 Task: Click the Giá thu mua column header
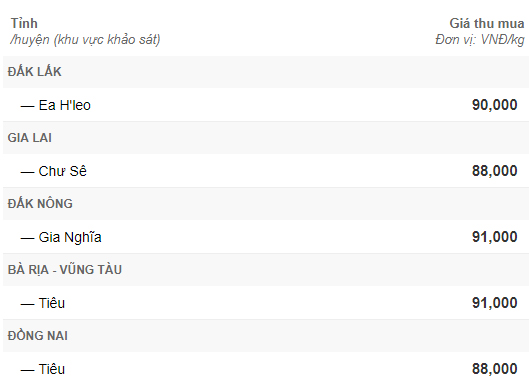tap(486, 23)
